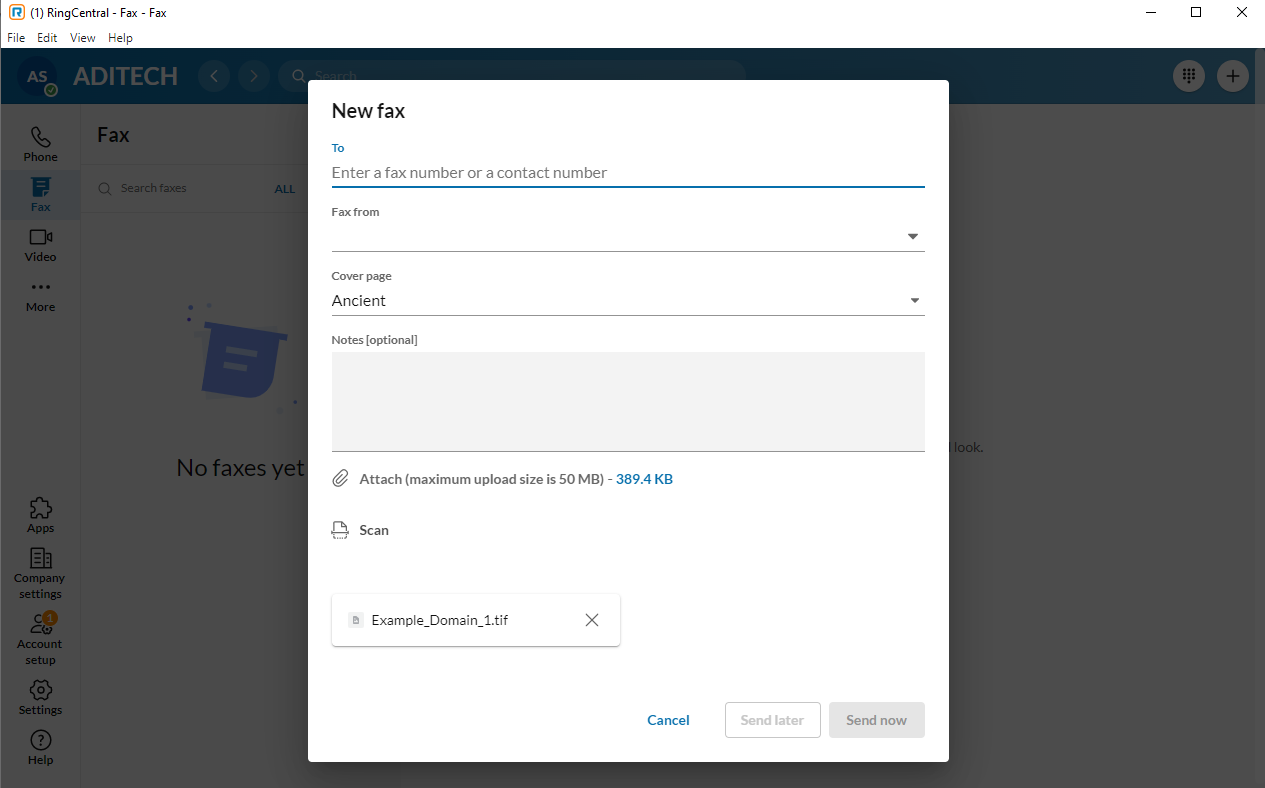Open the View menu
Viewport: 1265px width, 788px height.
click(83, 38)
